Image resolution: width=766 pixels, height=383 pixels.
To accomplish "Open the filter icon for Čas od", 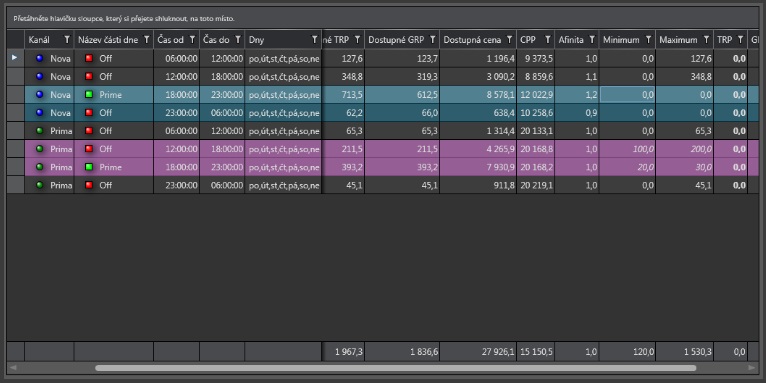I will click(x=192, y=40).
